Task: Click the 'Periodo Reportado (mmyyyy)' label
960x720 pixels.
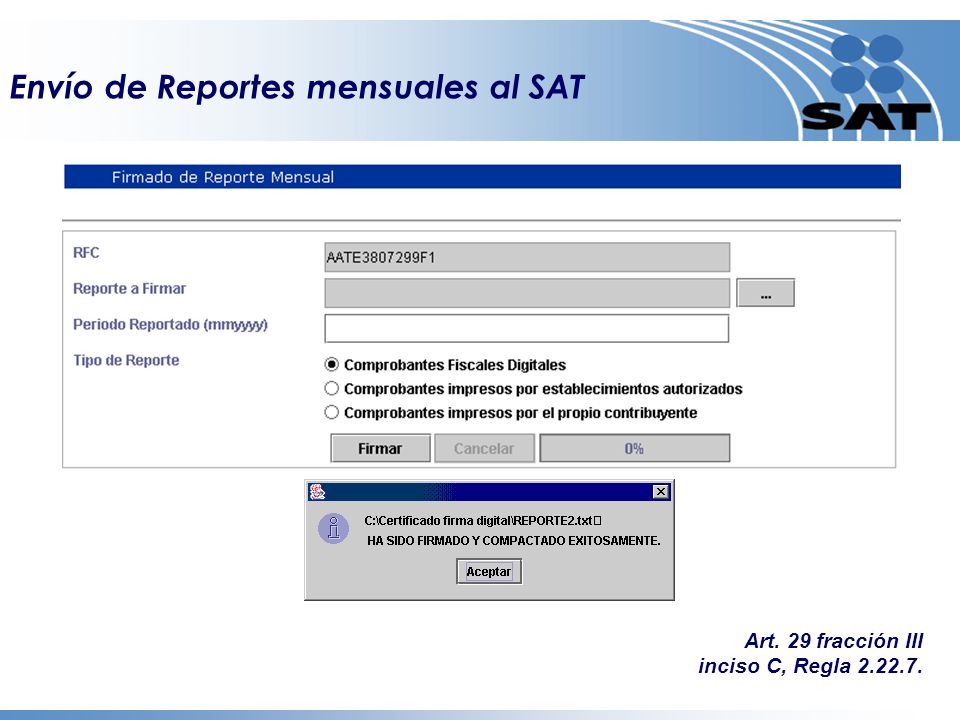Action: tap(170, 324)
